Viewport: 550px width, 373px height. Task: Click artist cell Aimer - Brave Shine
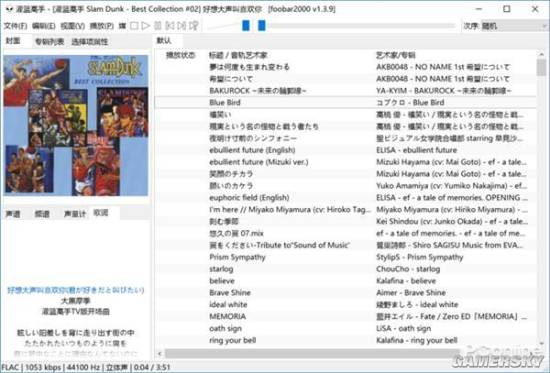[x=411, y=293]
